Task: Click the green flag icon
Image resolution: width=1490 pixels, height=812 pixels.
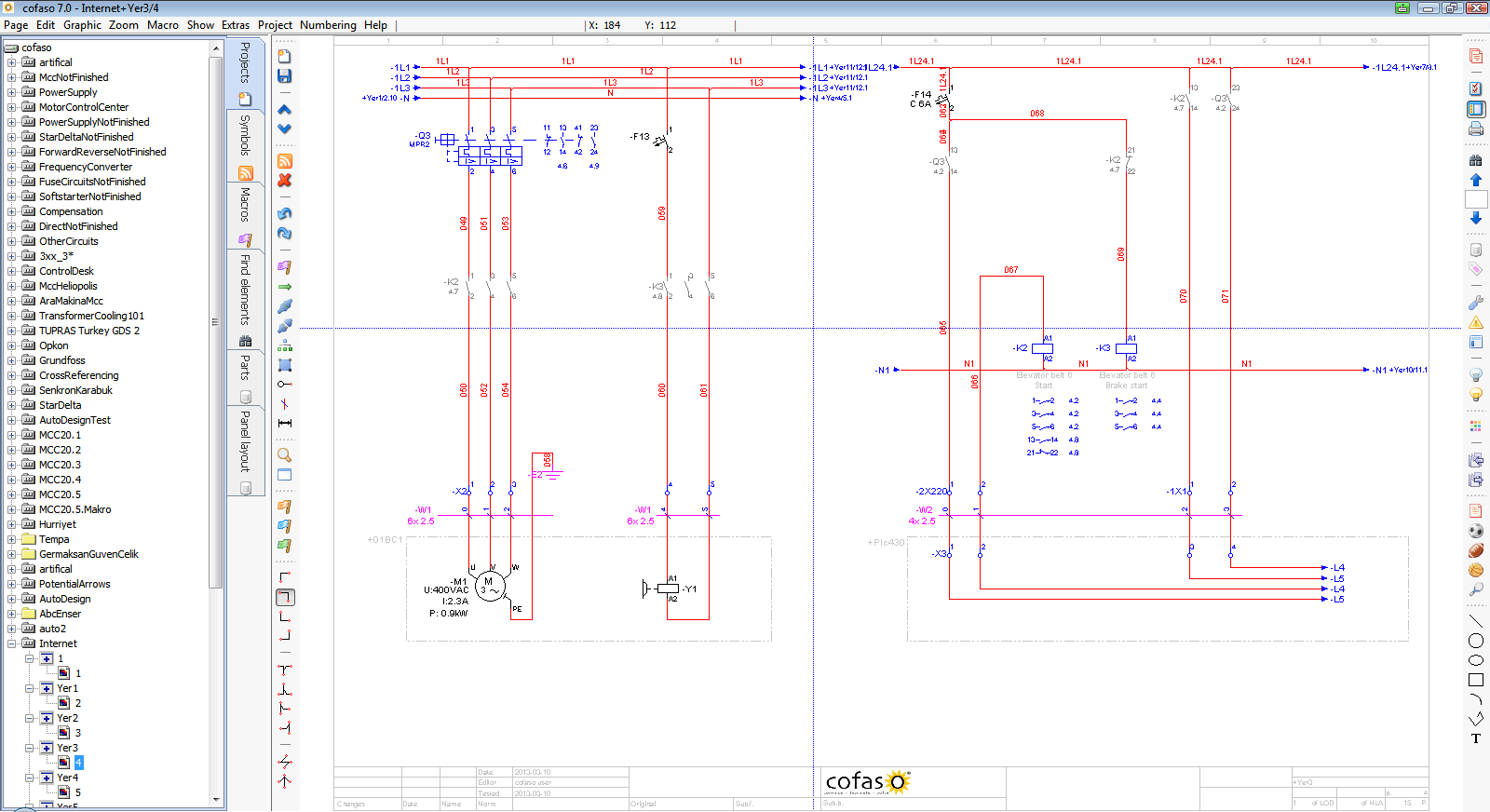Action: coord(285,546)
